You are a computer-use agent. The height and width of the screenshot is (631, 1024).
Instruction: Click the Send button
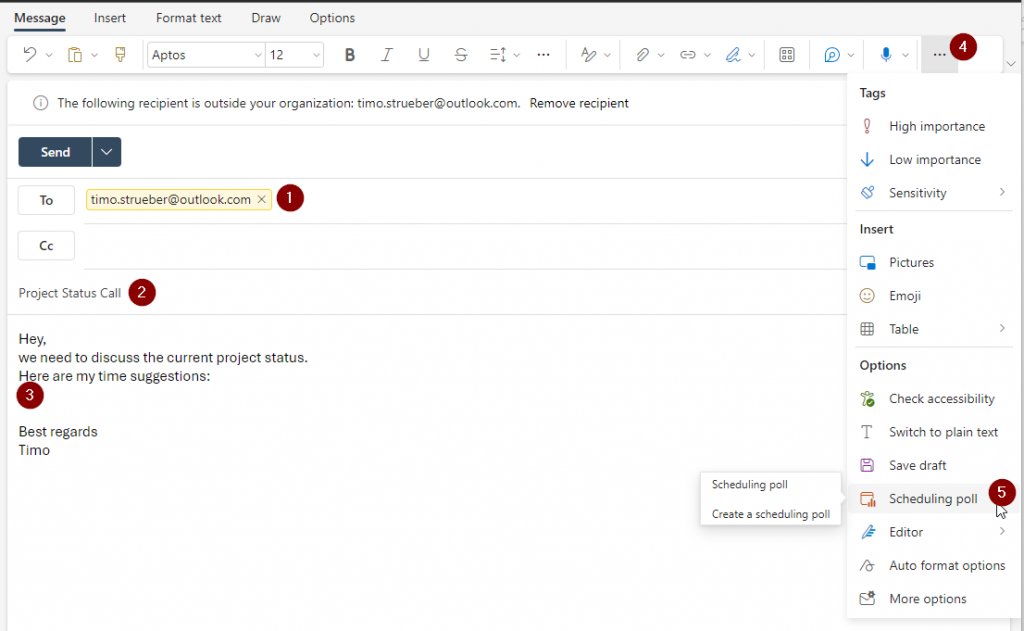click(55, 152)
